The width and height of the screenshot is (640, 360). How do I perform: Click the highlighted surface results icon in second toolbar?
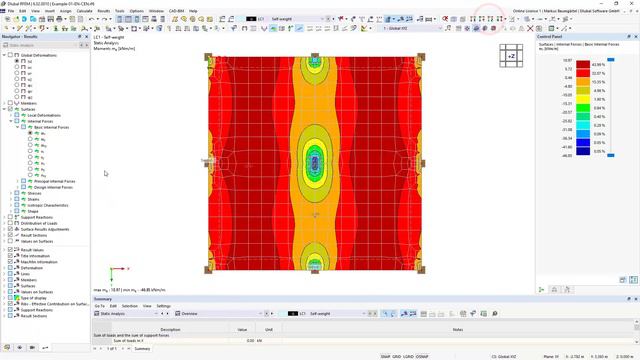273,28
